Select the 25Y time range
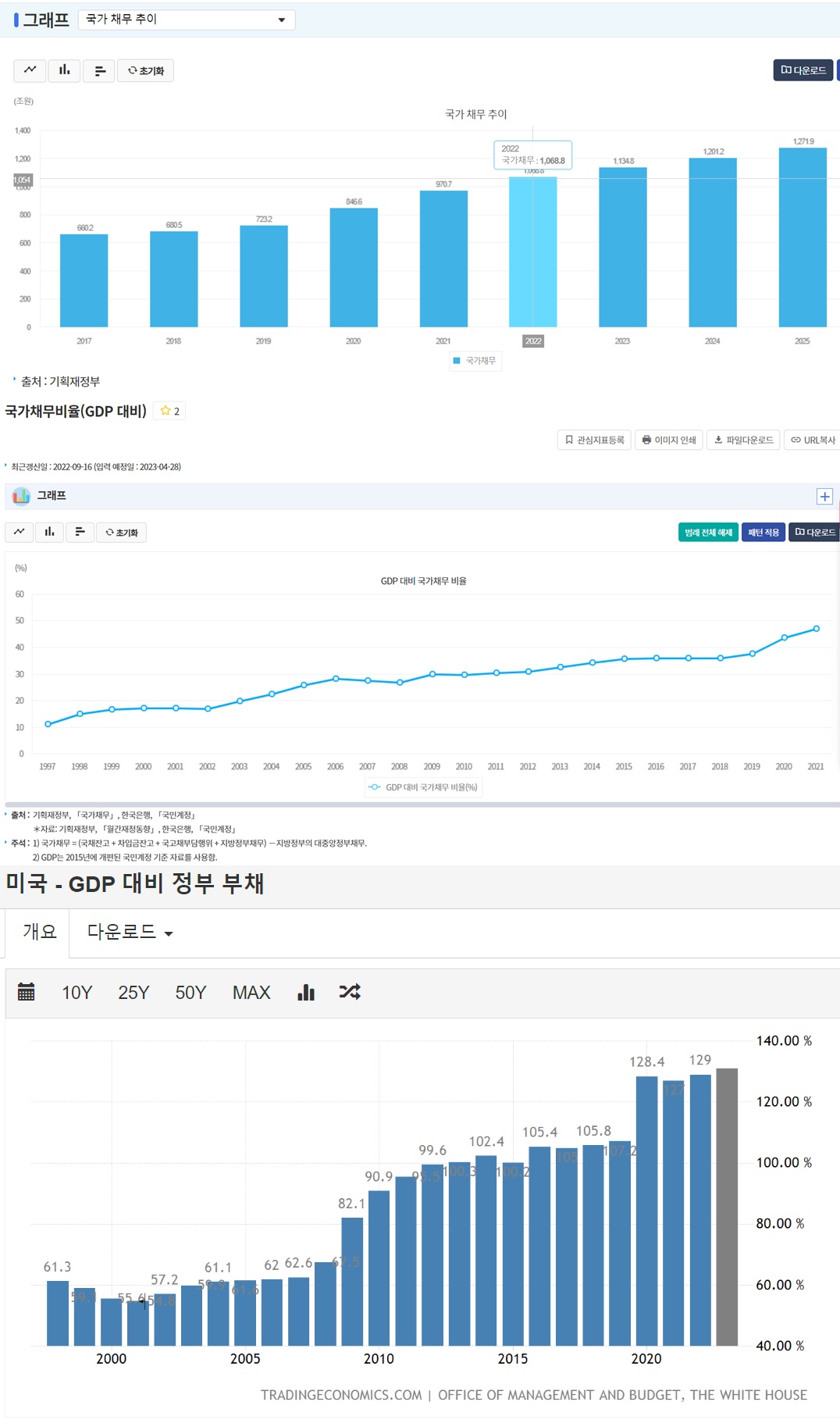Image resolution: width=840 pixels, height=1427 pixels. point(133,993)
